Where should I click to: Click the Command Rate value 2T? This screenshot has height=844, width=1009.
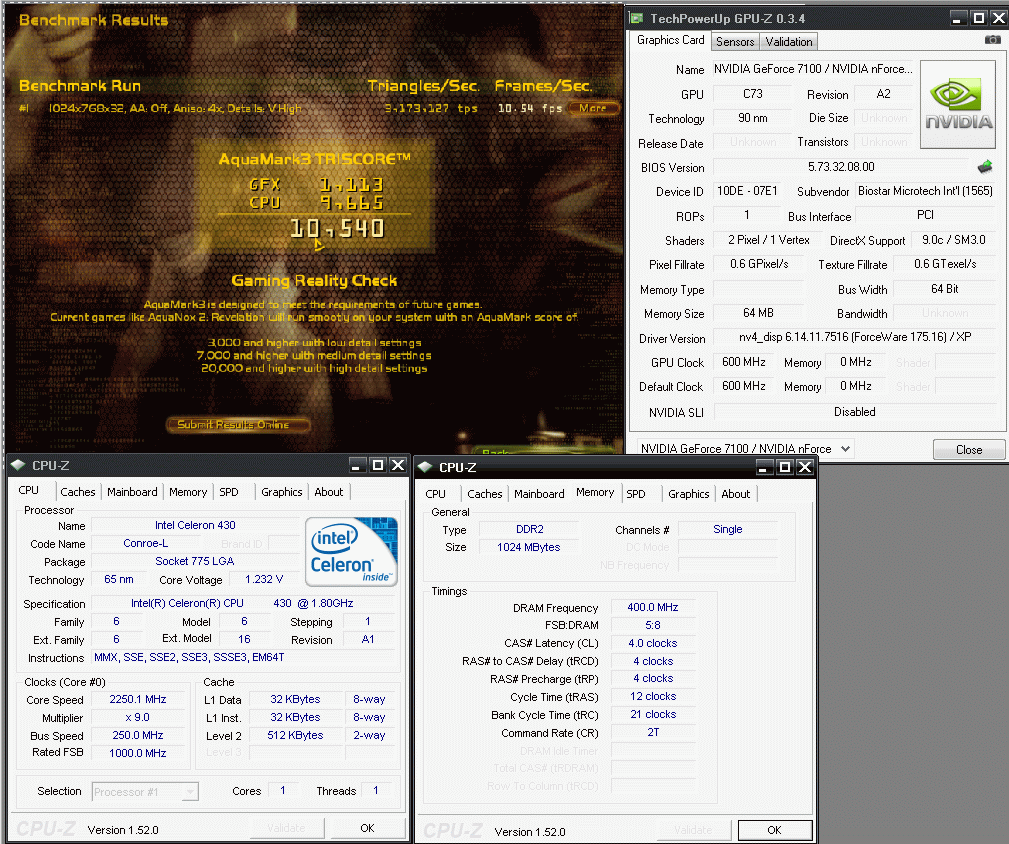point(653,733)
